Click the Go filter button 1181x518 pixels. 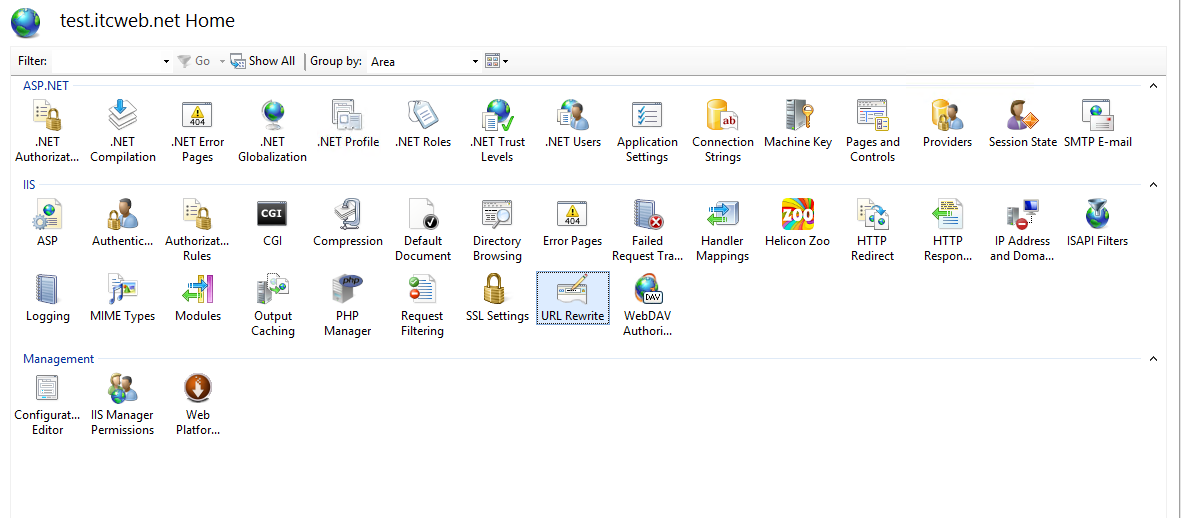click(194, 61)
